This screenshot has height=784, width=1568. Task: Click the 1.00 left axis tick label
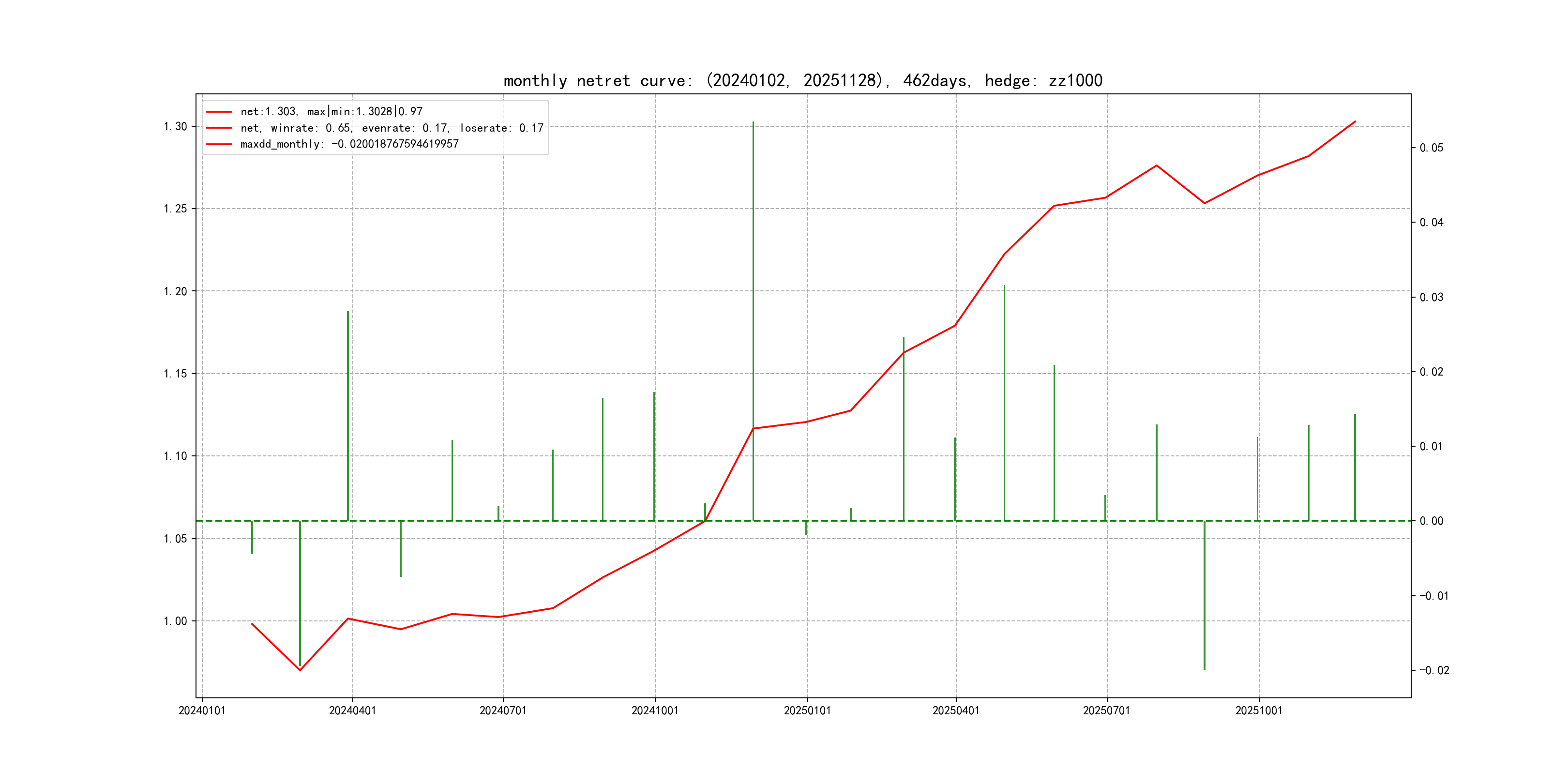175,621
